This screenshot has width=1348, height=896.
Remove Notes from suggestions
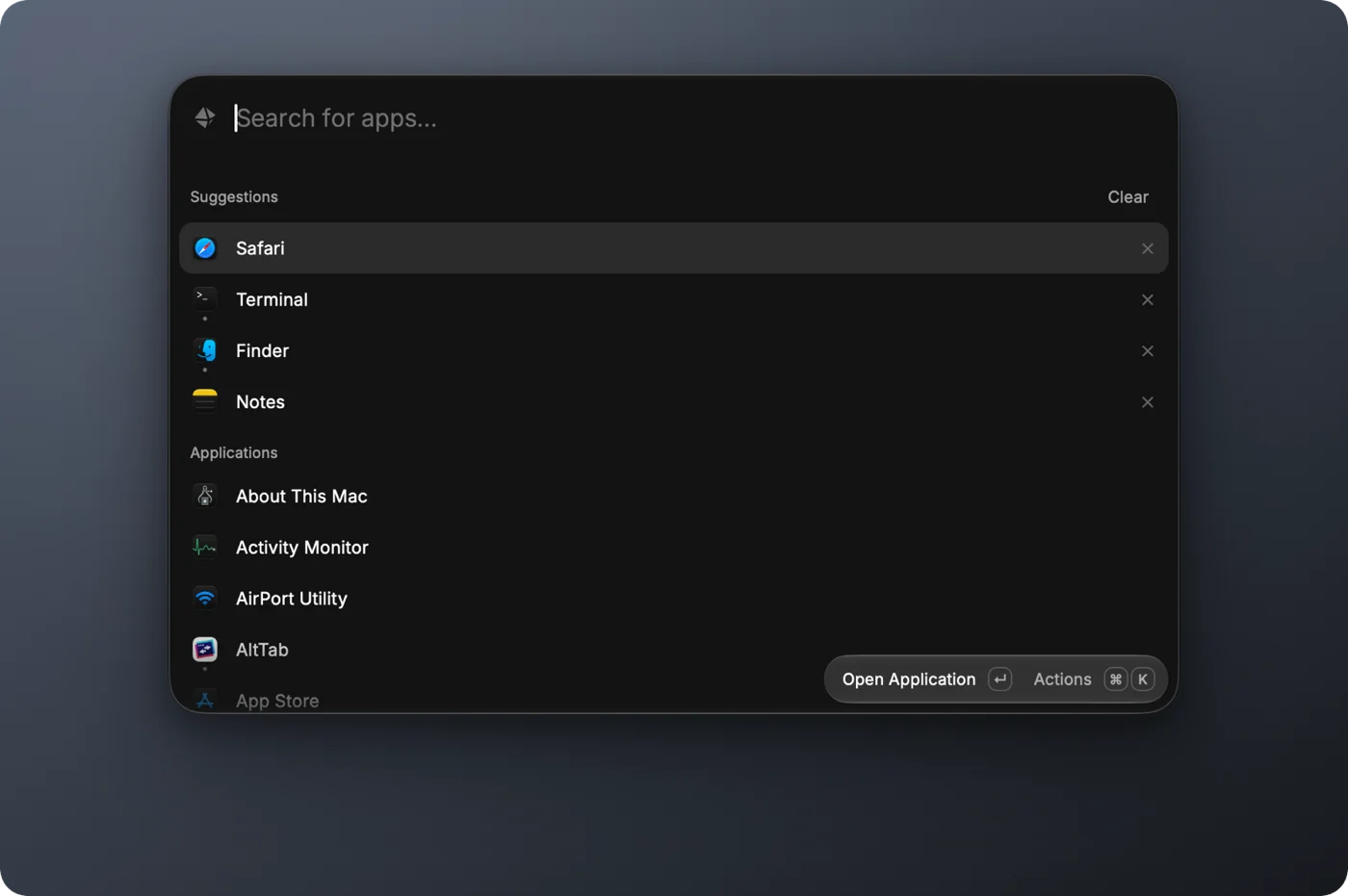(x=1148, y=402)
